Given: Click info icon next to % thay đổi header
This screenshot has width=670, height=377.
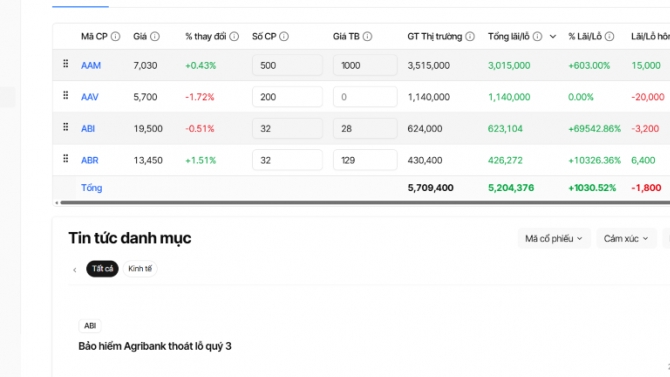Looking at the screenshot, I should tap(234, 37).
